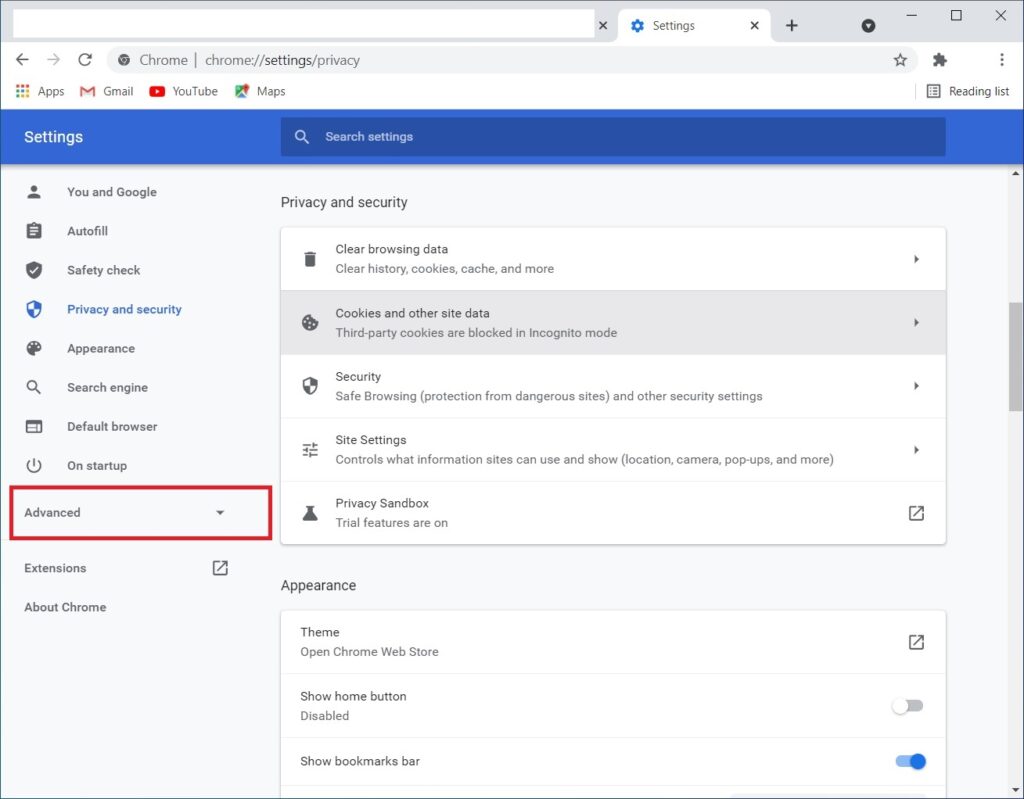Open Chrome's three-dot menu
The width and height of the screenshot is (1024, 799).
1001,60
